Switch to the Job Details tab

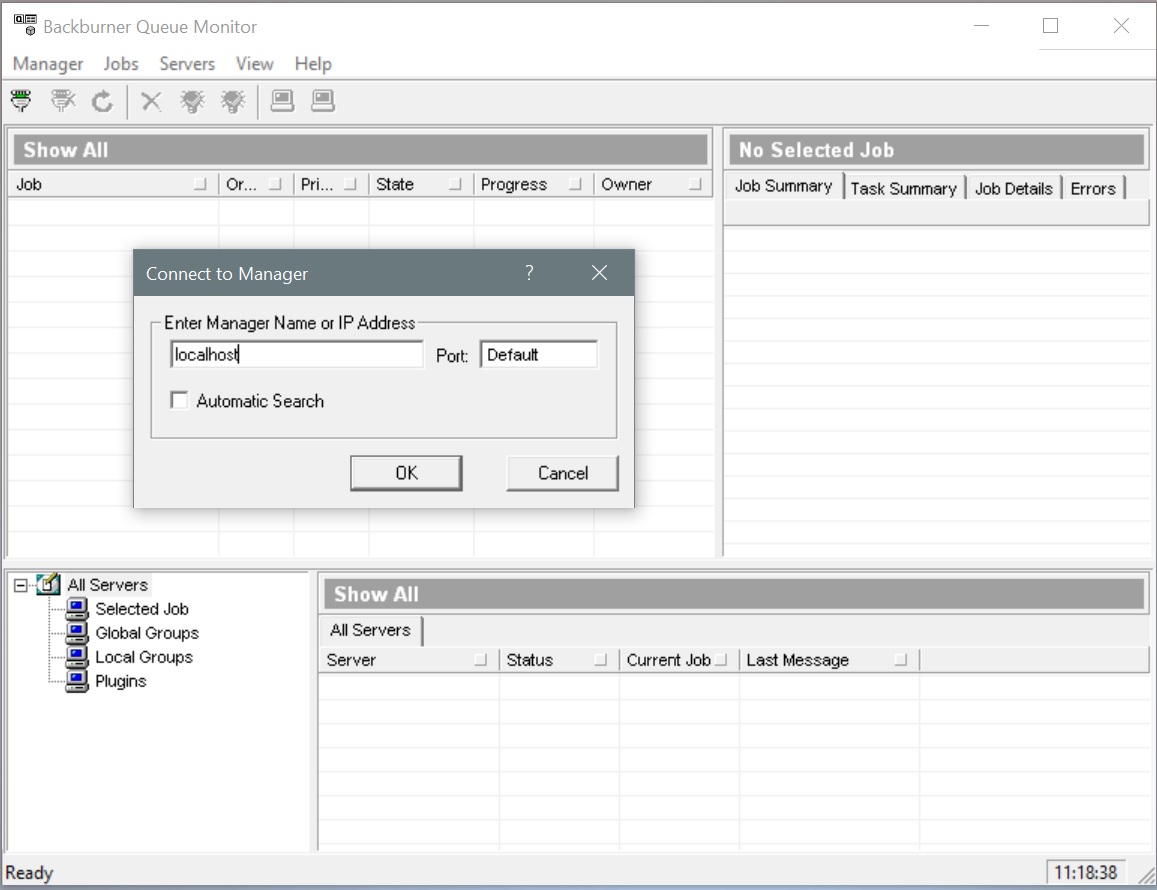click(x=1014, y=188)
